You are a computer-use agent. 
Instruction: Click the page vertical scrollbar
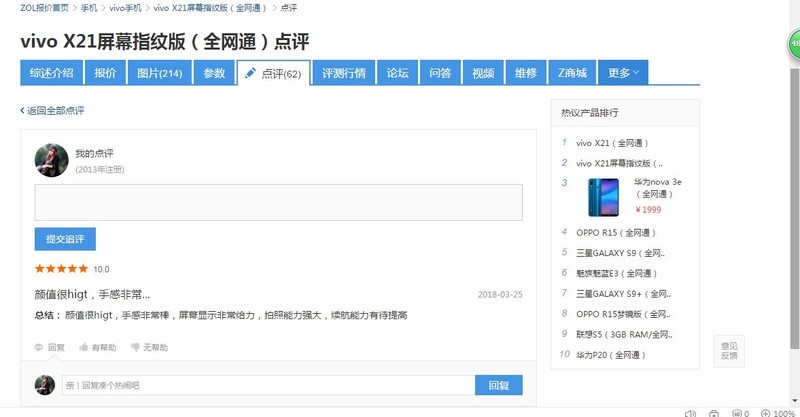pos(794,209)
